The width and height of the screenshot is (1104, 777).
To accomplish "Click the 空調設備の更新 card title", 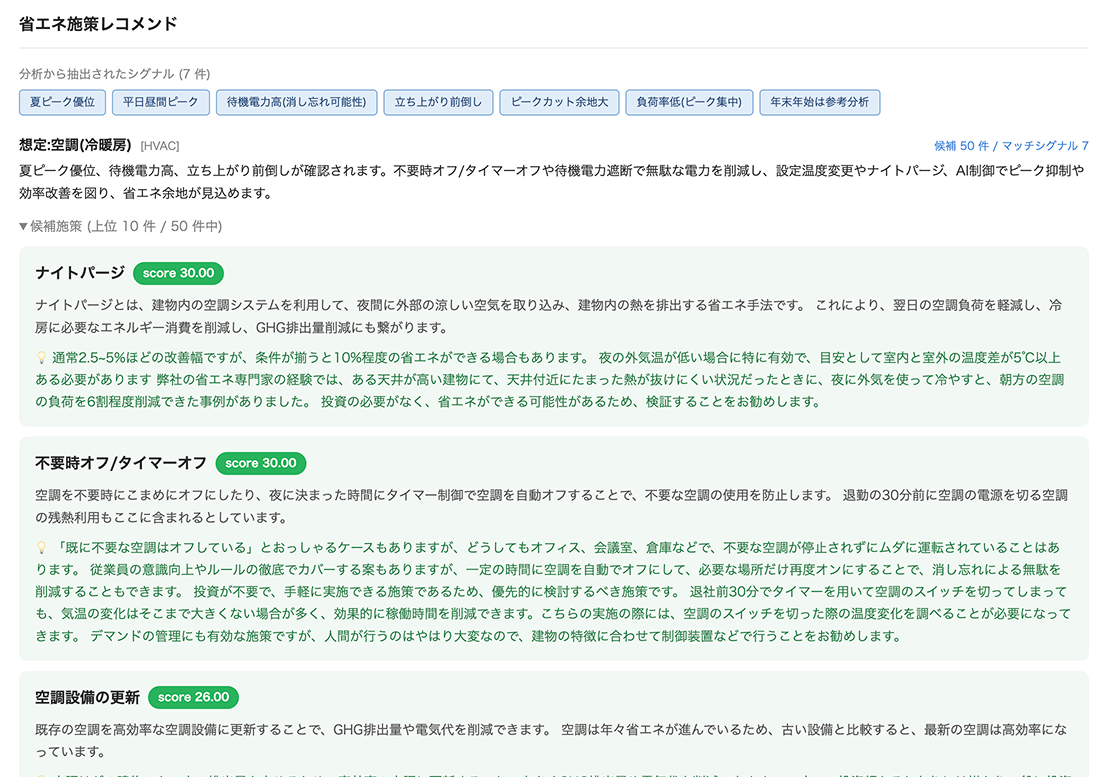I will [87, 697].
